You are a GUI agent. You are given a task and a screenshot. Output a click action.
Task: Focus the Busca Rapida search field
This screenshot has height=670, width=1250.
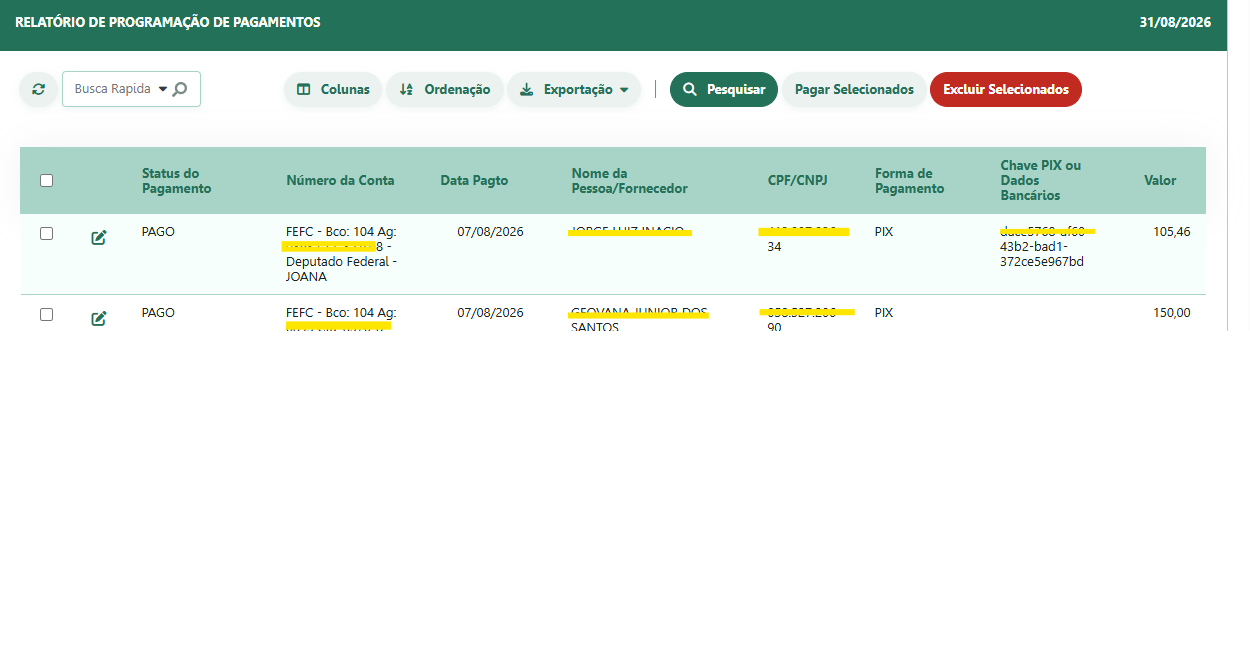pyautogui.click(x=131, y=89)
